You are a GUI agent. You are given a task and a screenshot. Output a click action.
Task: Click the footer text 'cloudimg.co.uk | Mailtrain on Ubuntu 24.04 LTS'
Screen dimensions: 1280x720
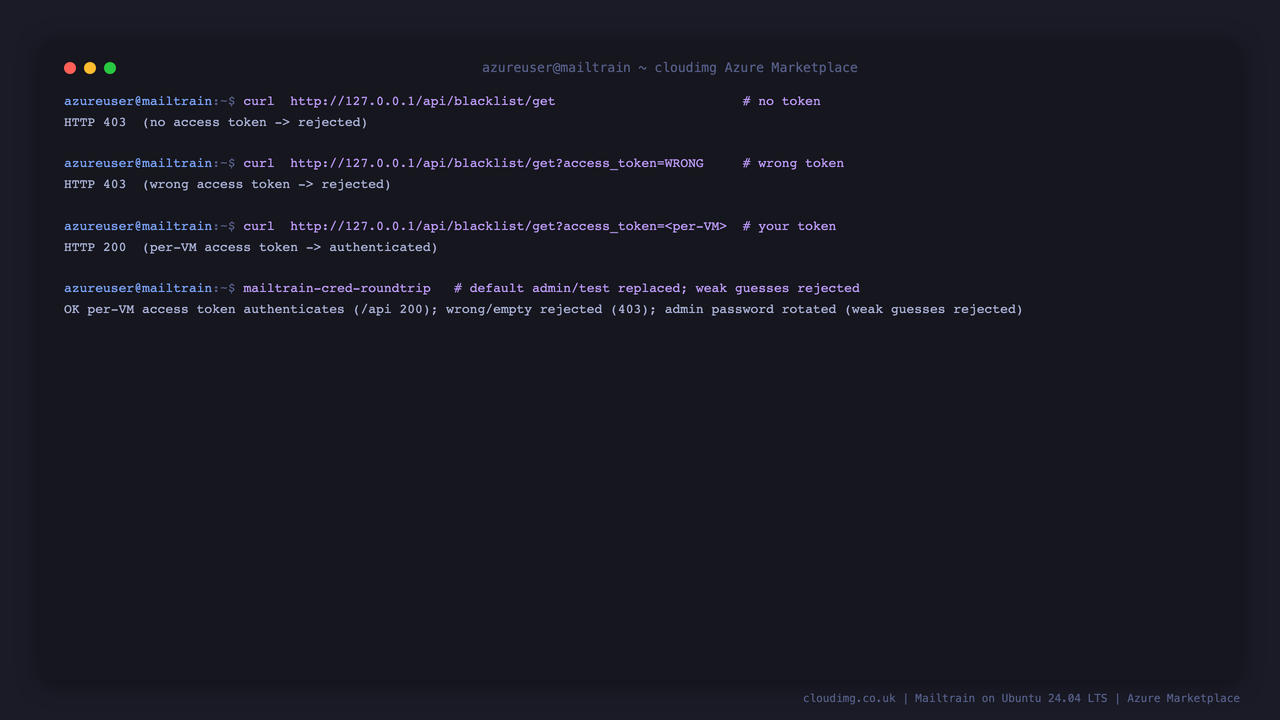coord(955,698)
